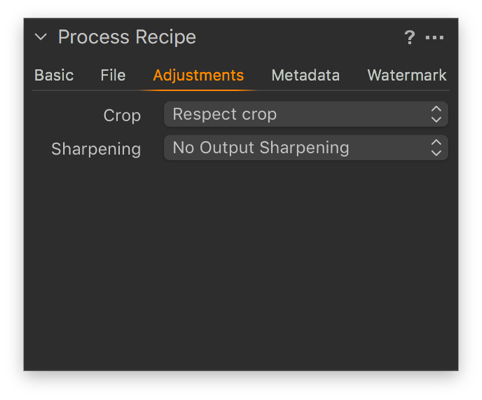482x400 pixels.
Task: Click the down chevron in Crop dropdown
Action: pos(436,120)
